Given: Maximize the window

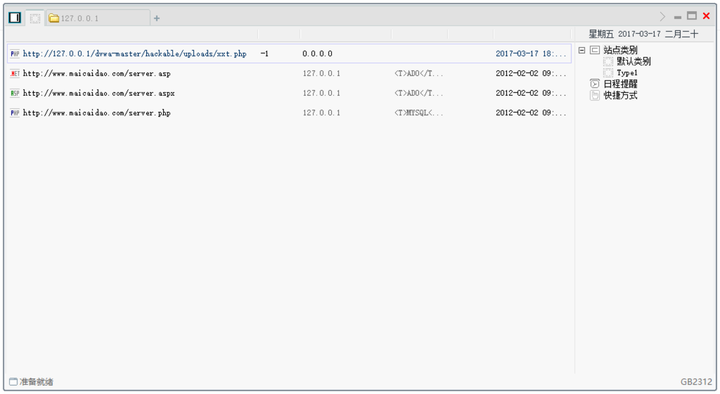Looking at the screenshot, I should point(692,16).
